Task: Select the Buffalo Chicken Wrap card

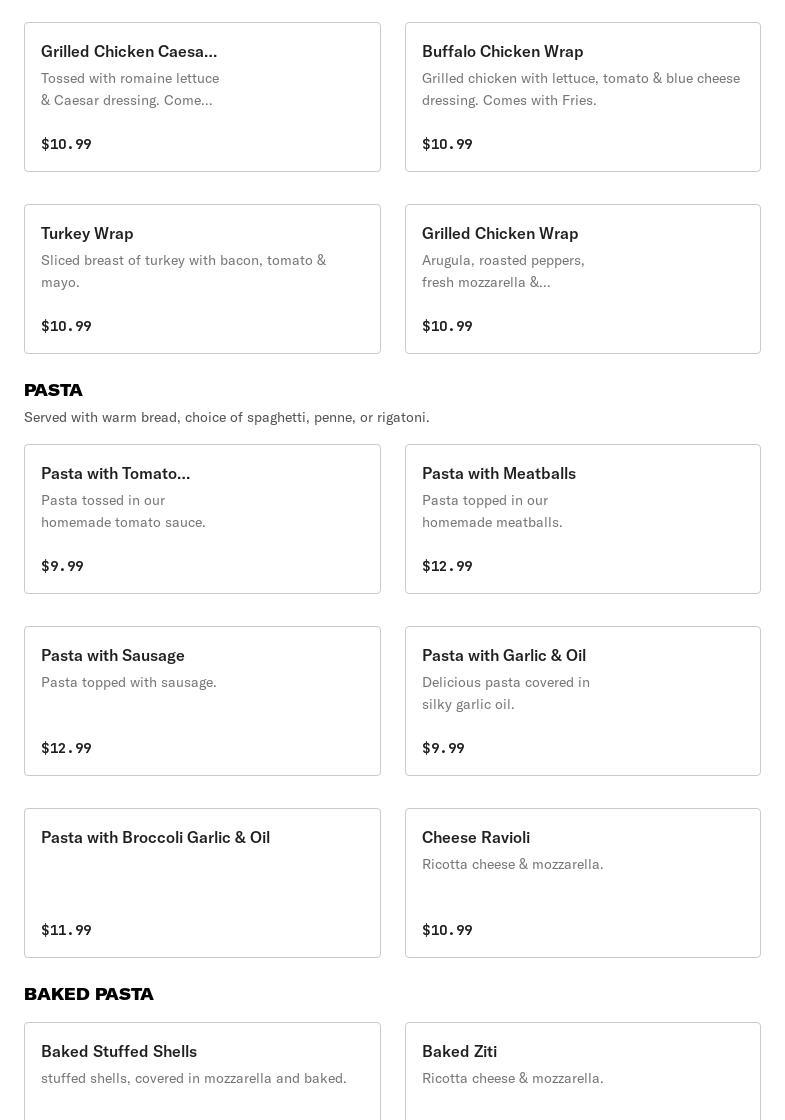Action: [582, 97]
